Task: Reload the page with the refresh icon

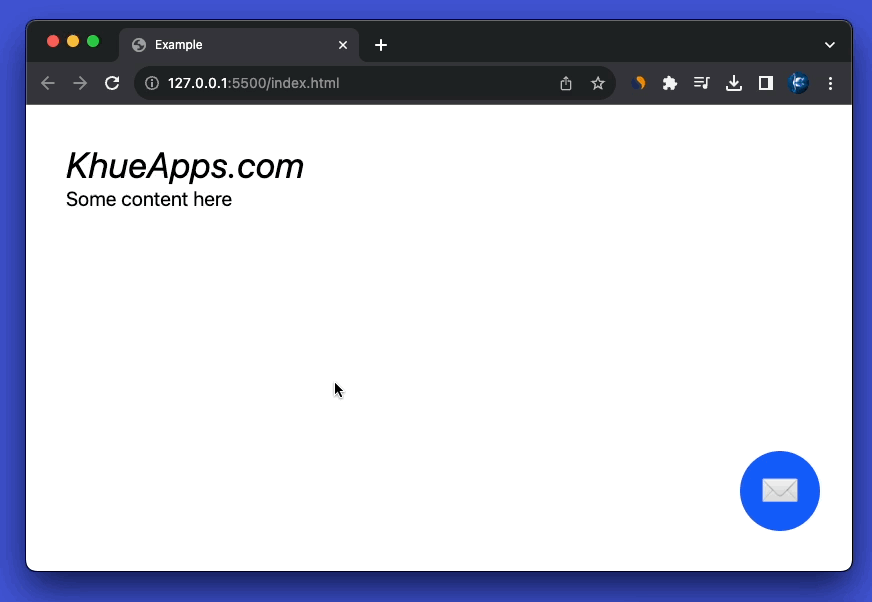Action: click(x=111, y=83)
